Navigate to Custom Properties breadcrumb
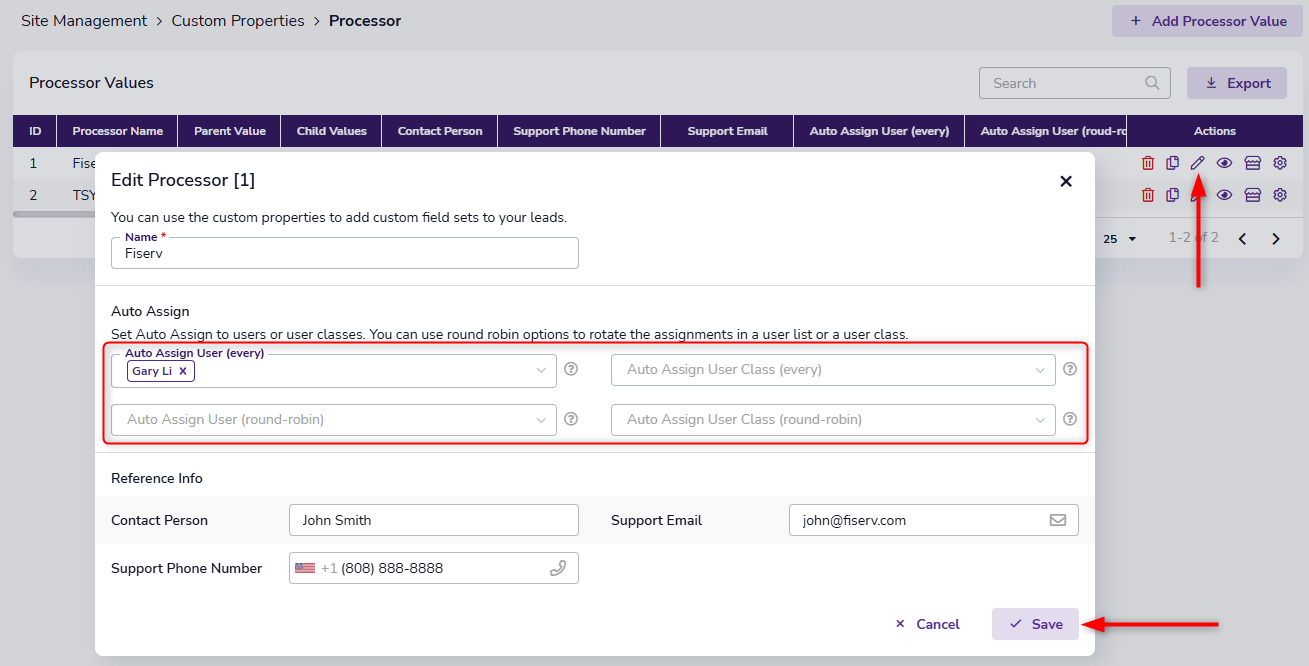 pyautogui.click(x=238, y=21)
